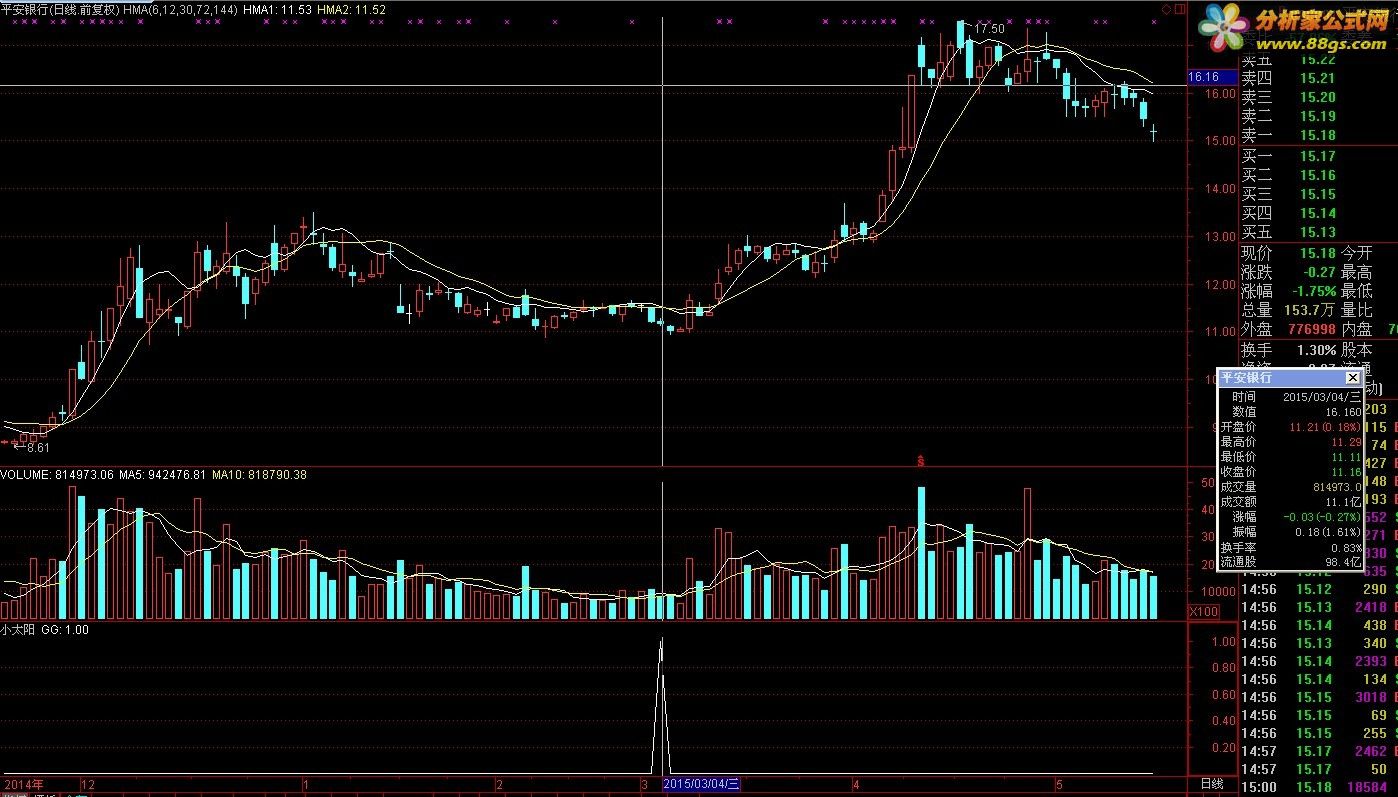The height and width of the screenshot is (797, 1398).
Task: Click the X100 volume scale label
Action: point(1203,611)
